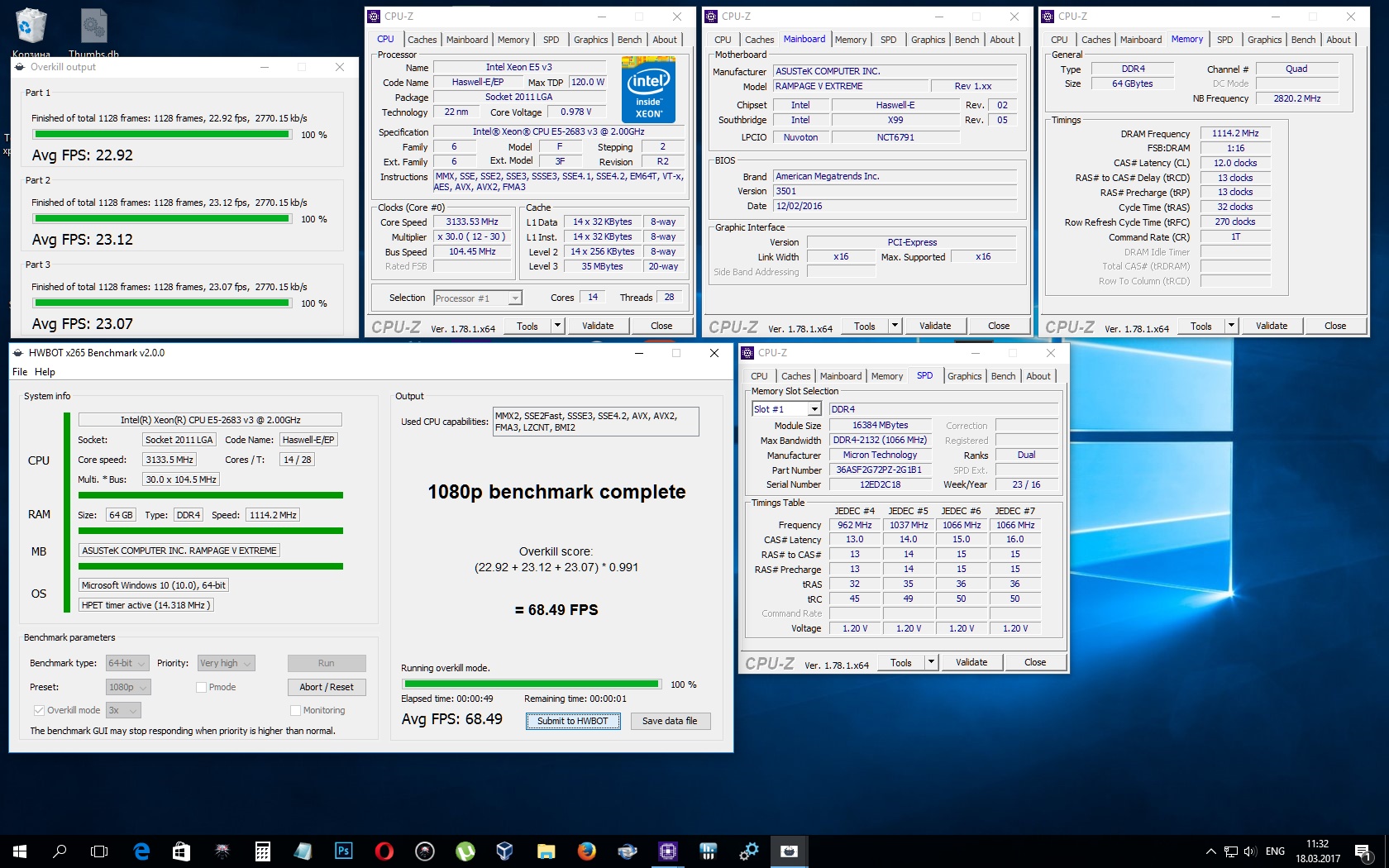The width and height of the screenshot is (1389, 868).
Task: Toggle Pmode checkbox
Action: point(201,687)
